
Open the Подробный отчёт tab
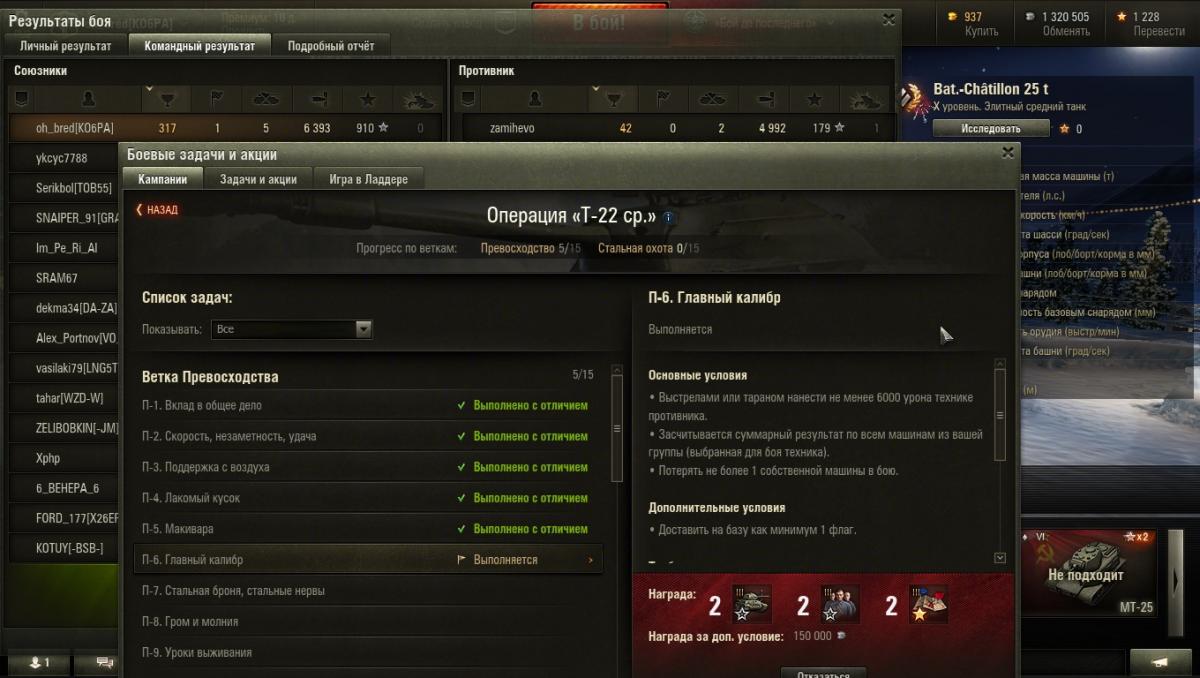(331, 45)
